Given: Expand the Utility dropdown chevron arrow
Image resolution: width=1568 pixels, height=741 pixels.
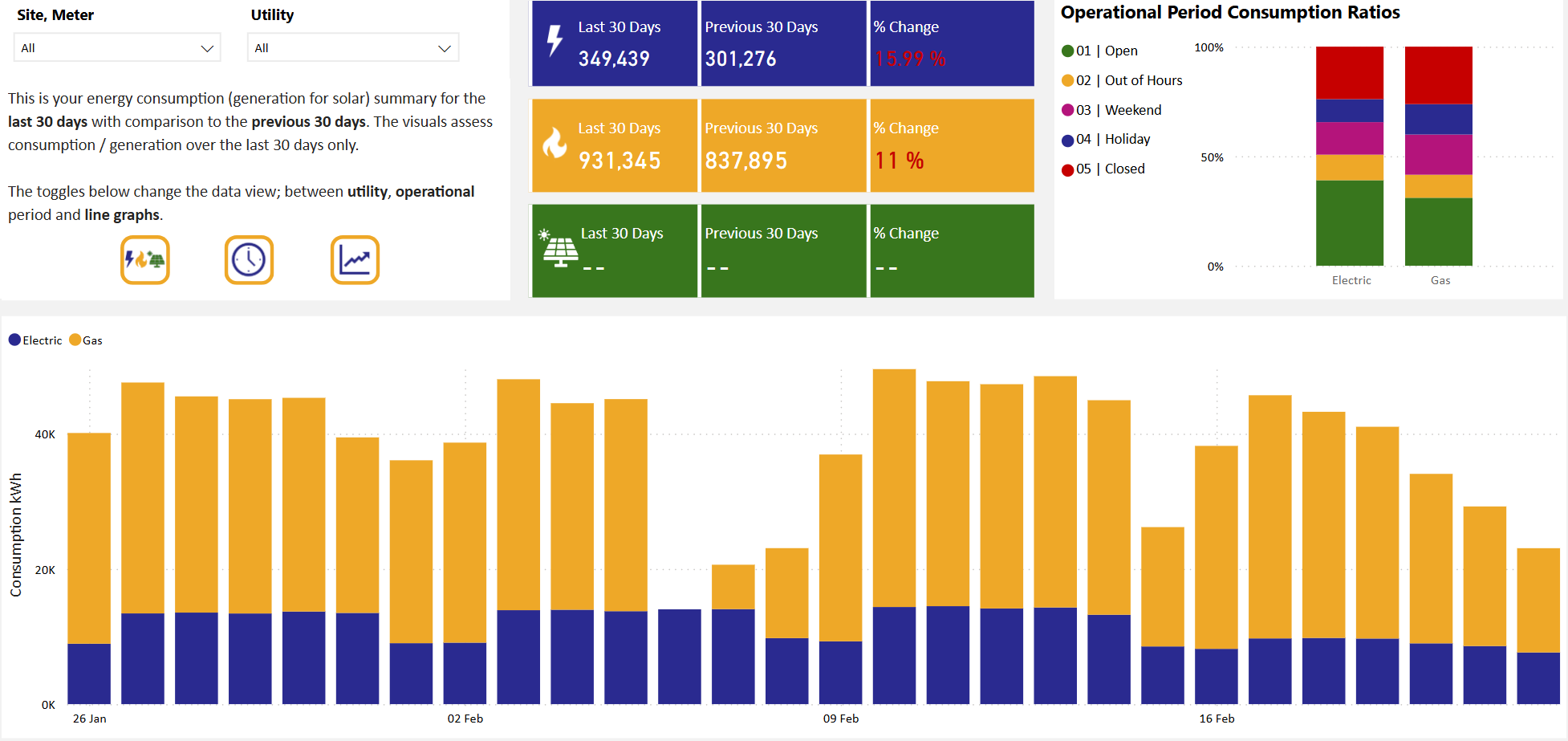Looking at the screenshot, I should tap(445, 49).
